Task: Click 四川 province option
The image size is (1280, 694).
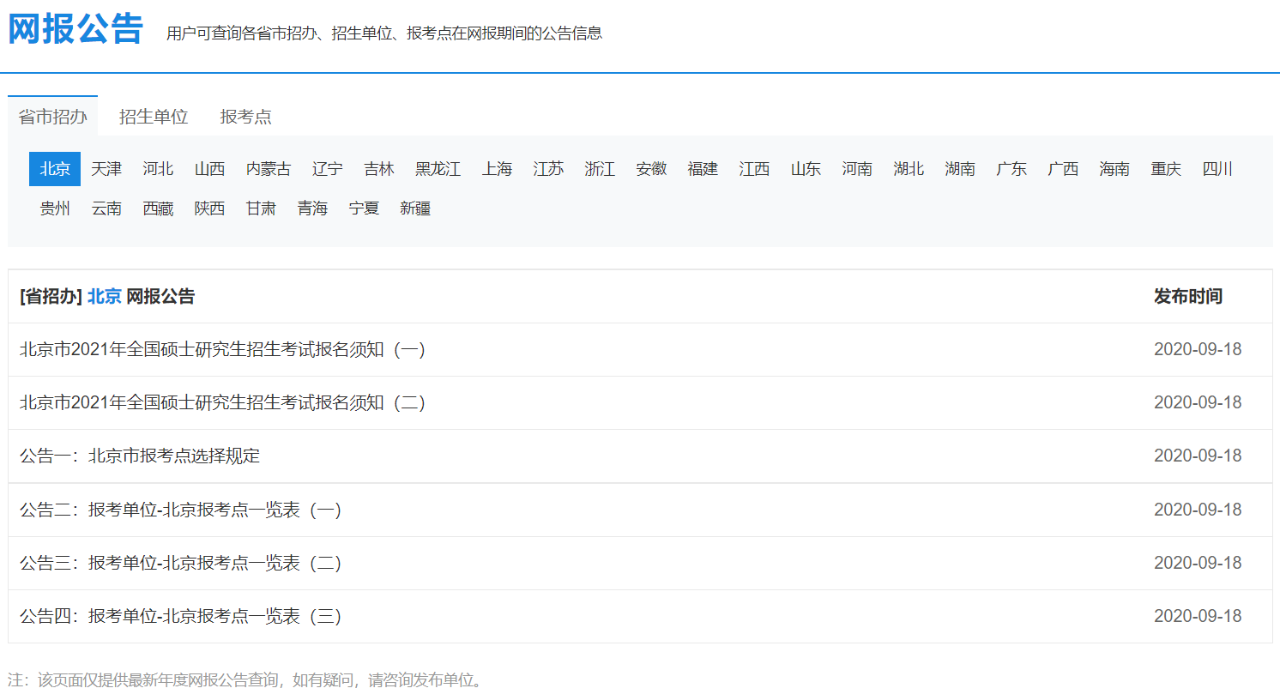Action: point(1217,169)
